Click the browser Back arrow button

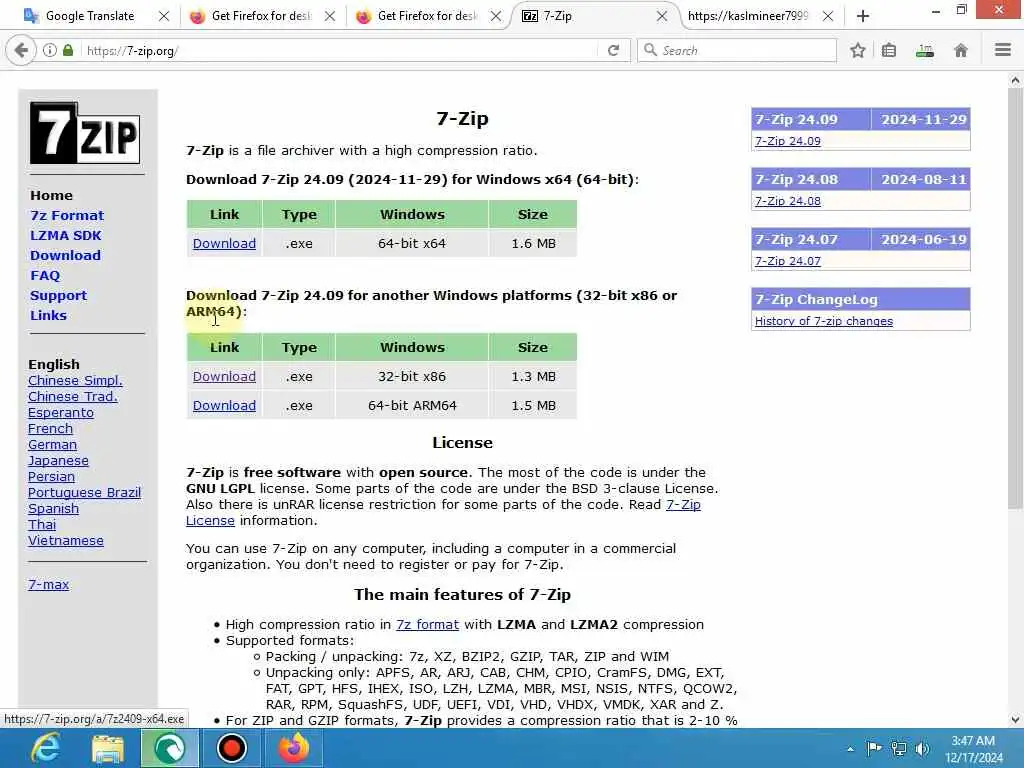pos(21,50)
